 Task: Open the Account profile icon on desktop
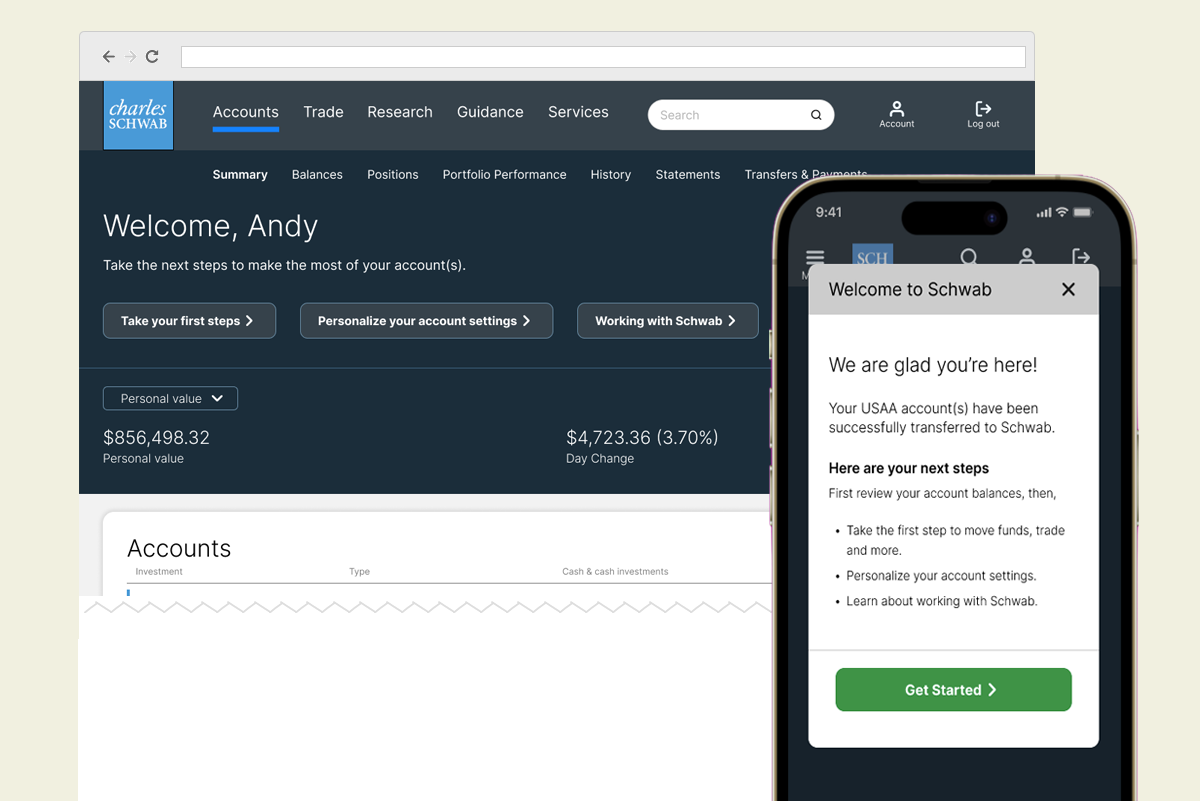[897, 113]
